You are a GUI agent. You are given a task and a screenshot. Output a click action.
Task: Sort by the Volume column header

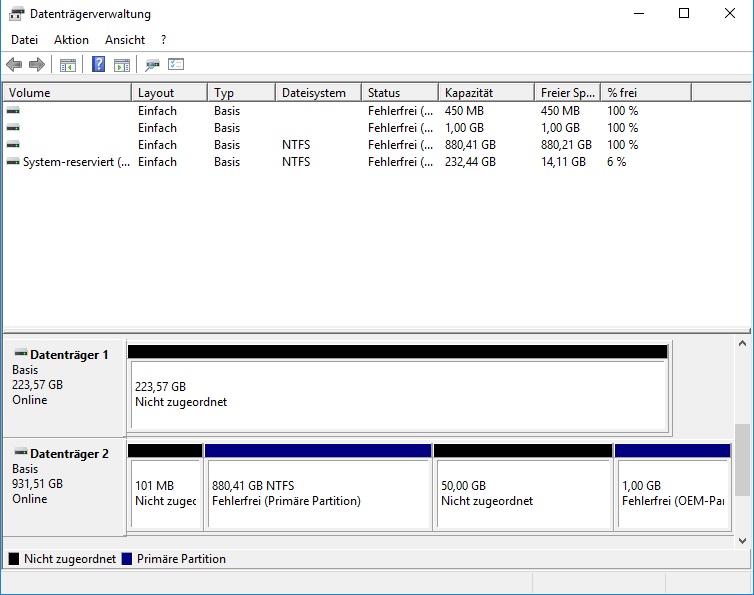tap(67, 92)
